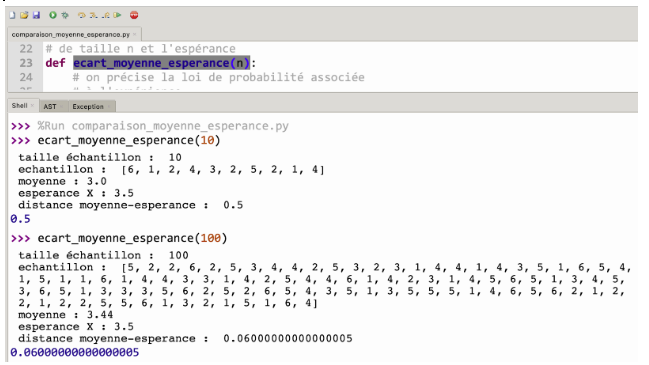The width and height of the screenshot is (649, 365).
Task: Save the script with the floppy icon
Action: pyautogui.click(x=36, y=15)
